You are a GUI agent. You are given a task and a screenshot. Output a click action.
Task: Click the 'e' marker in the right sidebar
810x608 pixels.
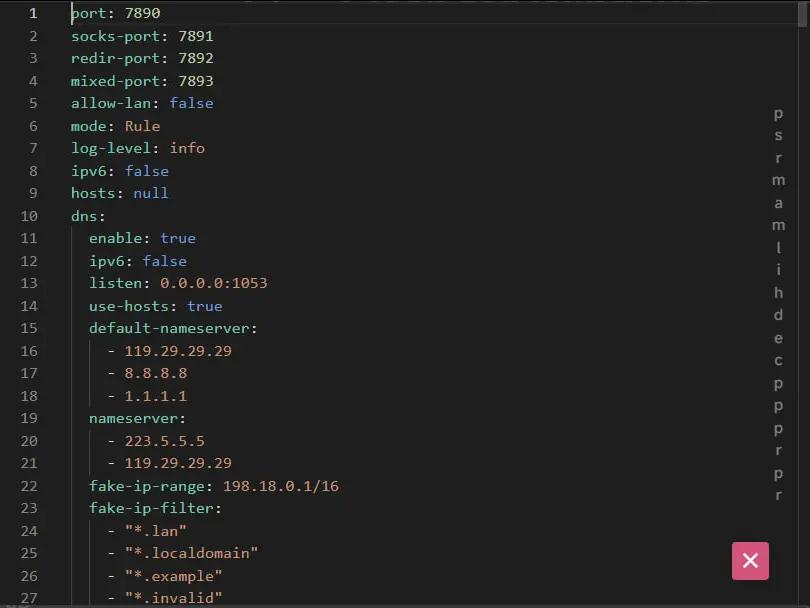click(778, 339)
